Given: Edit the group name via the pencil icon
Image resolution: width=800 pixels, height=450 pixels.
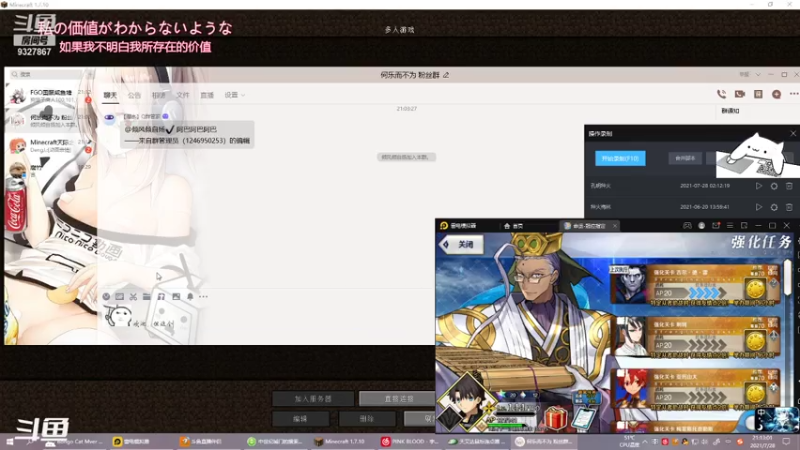Looking at the screenshot, I should [x=446, y=75].
